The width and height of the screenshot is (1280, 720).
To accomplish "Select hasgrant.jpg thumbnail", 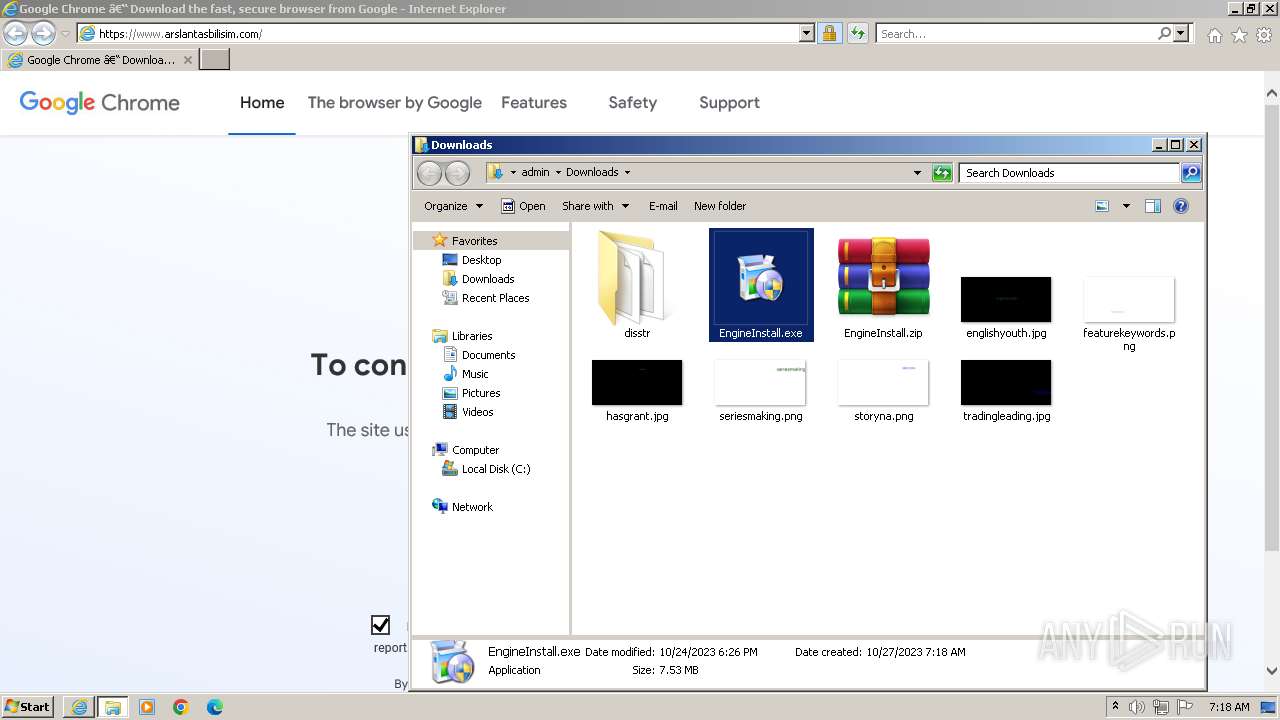I will tap(637, 382).
